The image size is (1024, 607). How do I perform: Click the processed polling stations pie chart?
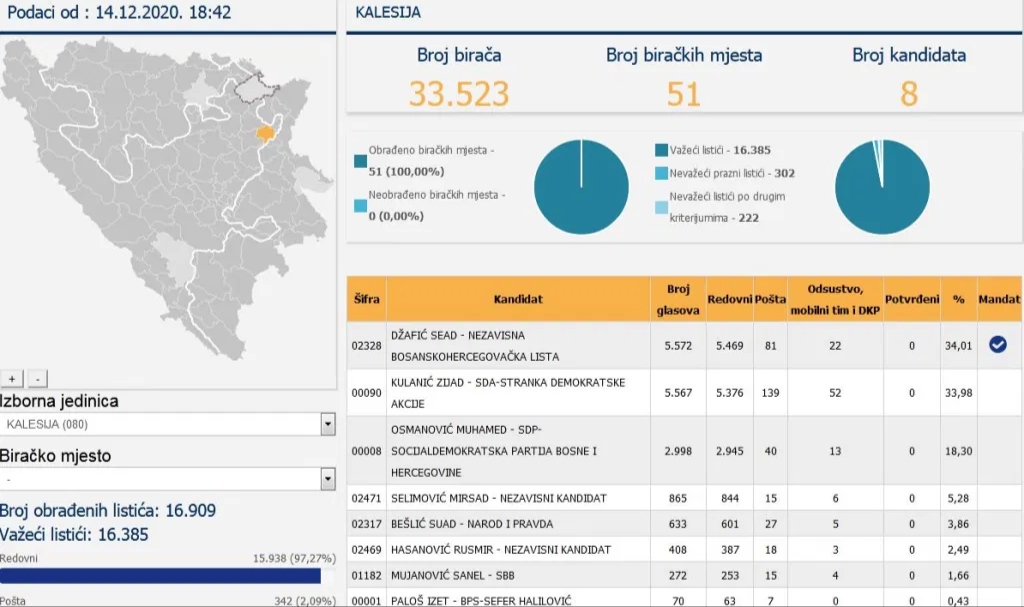pyautogui.click(x=581, y=187)
